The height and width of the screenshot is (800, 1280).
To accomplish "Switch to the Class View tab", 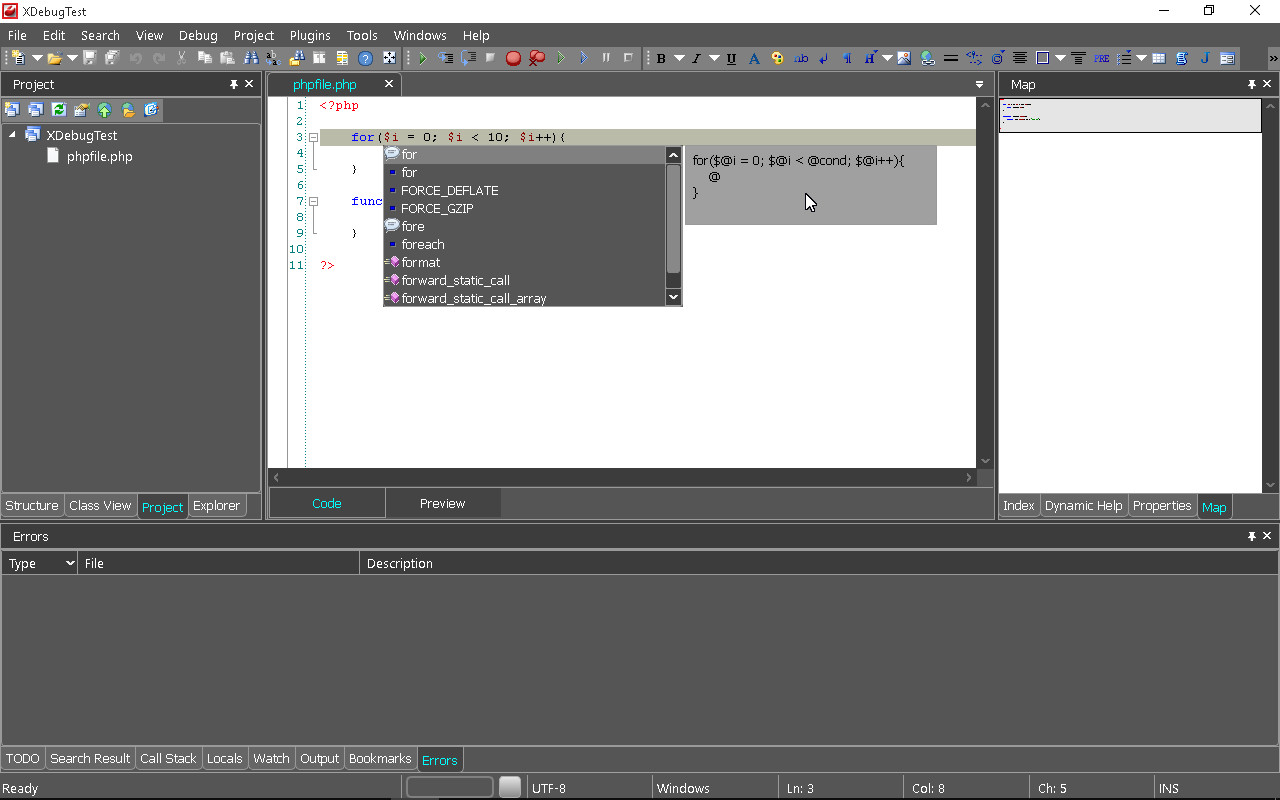I will coord(100,506).
